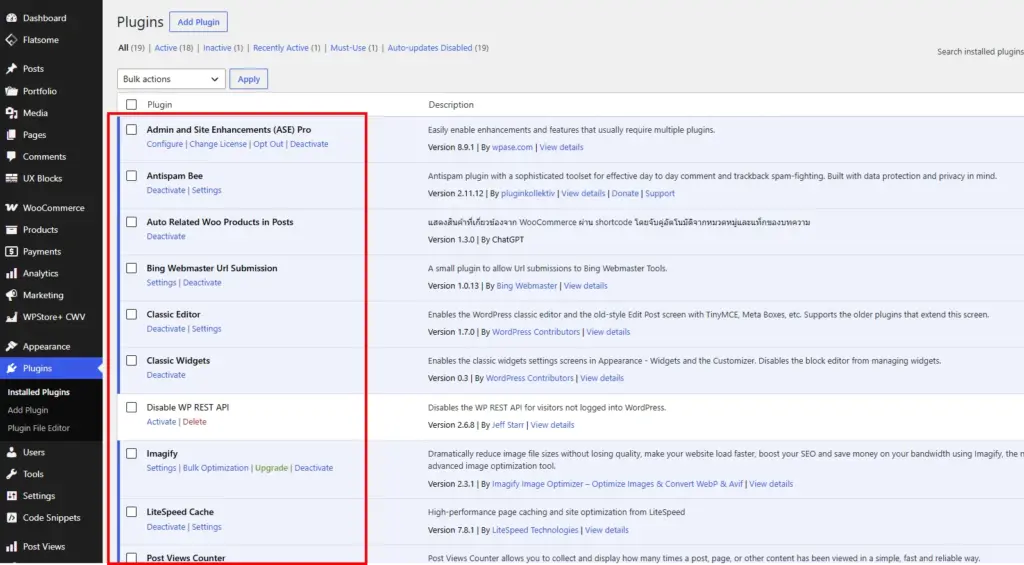Image resolution: width=1024 pixels, height=565 pixels.
Task: Click Change License link for ASE Pro
Action: 218,144
